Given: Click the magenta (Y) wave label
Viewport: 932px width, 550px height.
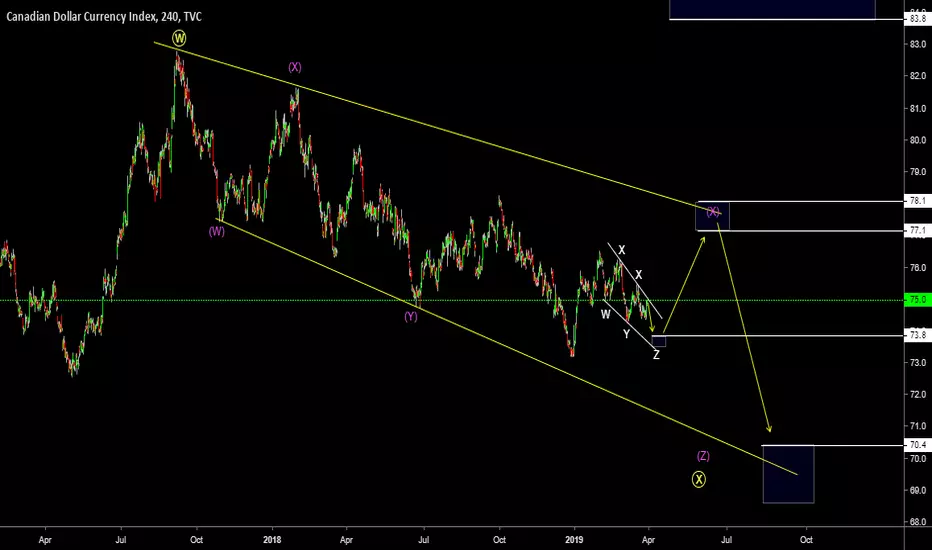Looking at the screenshot, I should coord(411,316).
